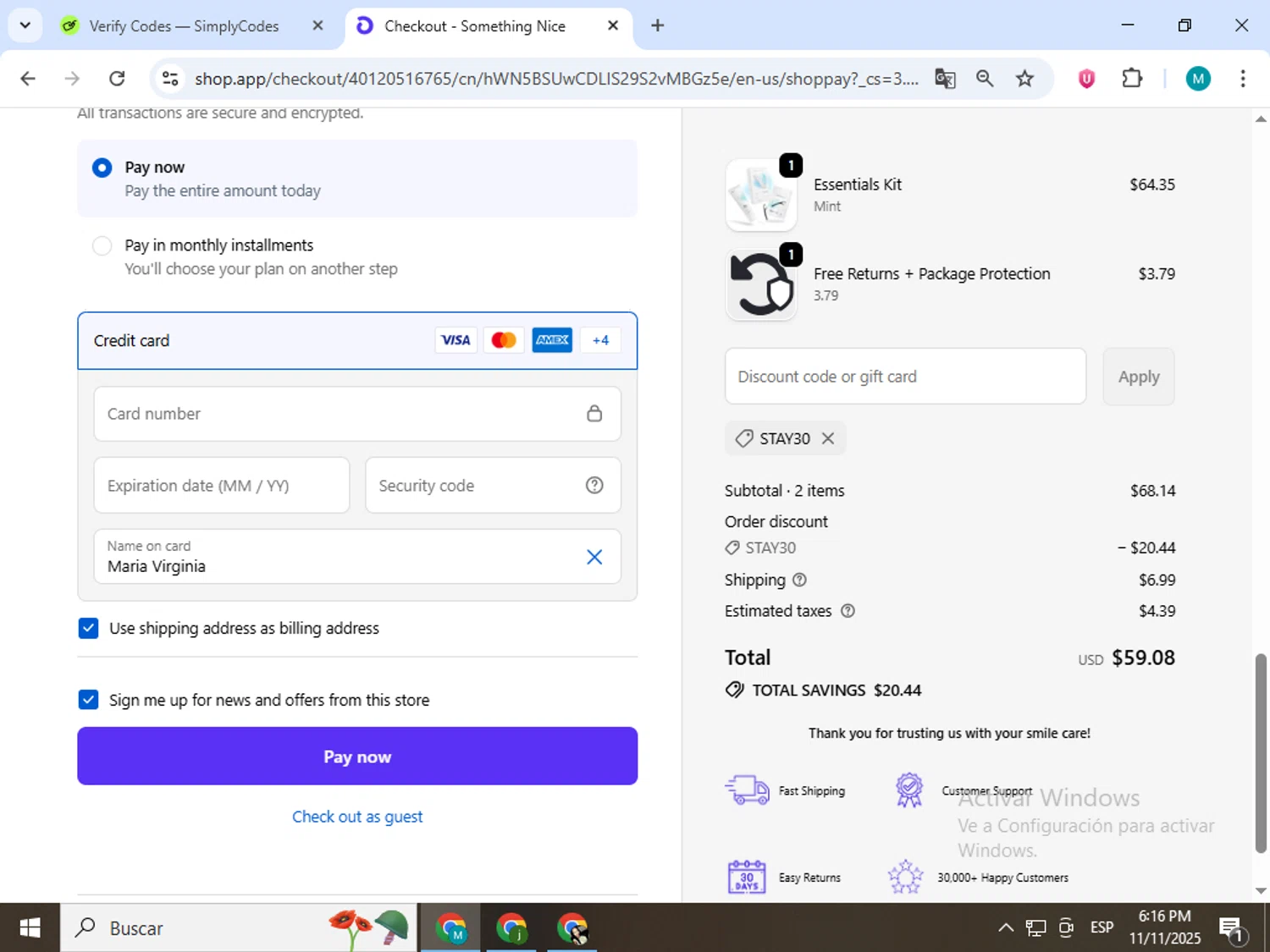
Task: Click the Essentials Kit price $64.35
Action: (x=1152, y=184)
